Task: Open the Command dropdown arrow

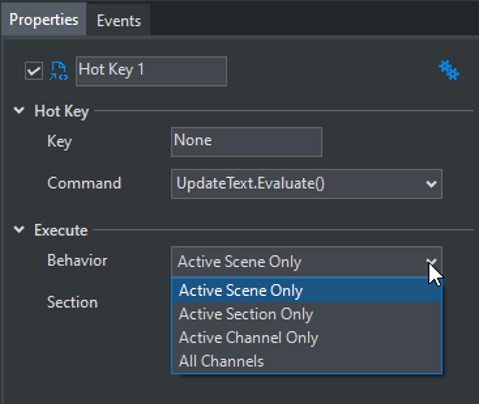Action: [431, 184]
